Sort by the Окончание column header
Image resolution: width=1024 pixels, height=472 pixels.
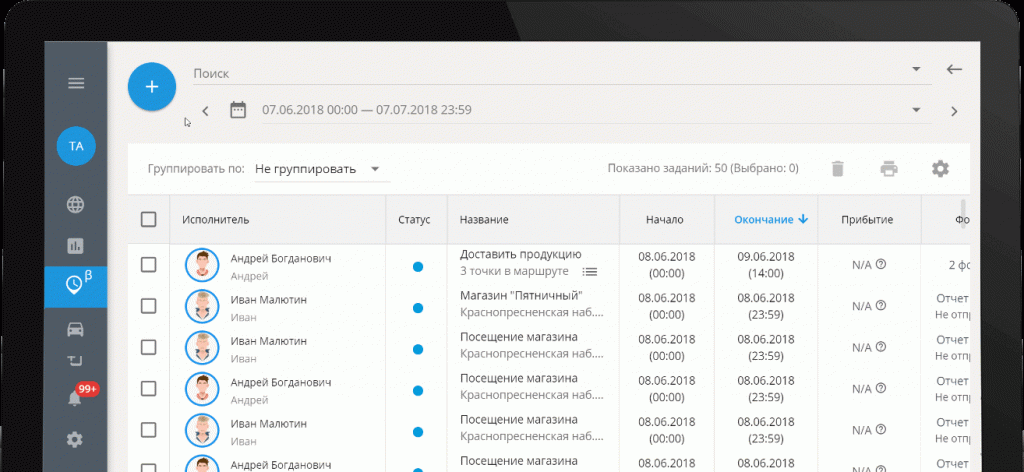coord(771,220)
